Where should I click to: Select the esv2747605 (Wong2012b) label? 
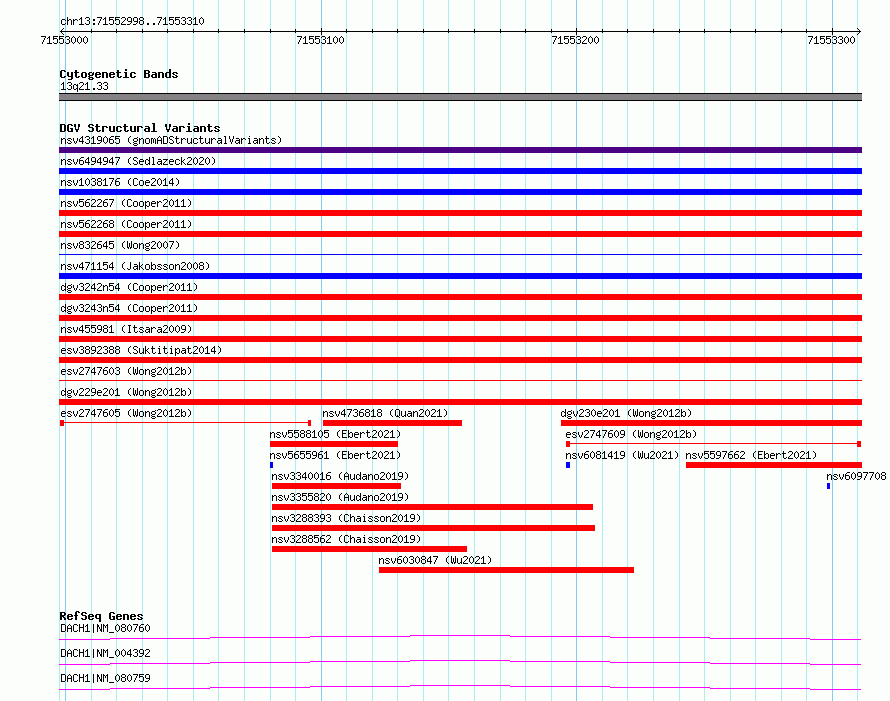126,413
